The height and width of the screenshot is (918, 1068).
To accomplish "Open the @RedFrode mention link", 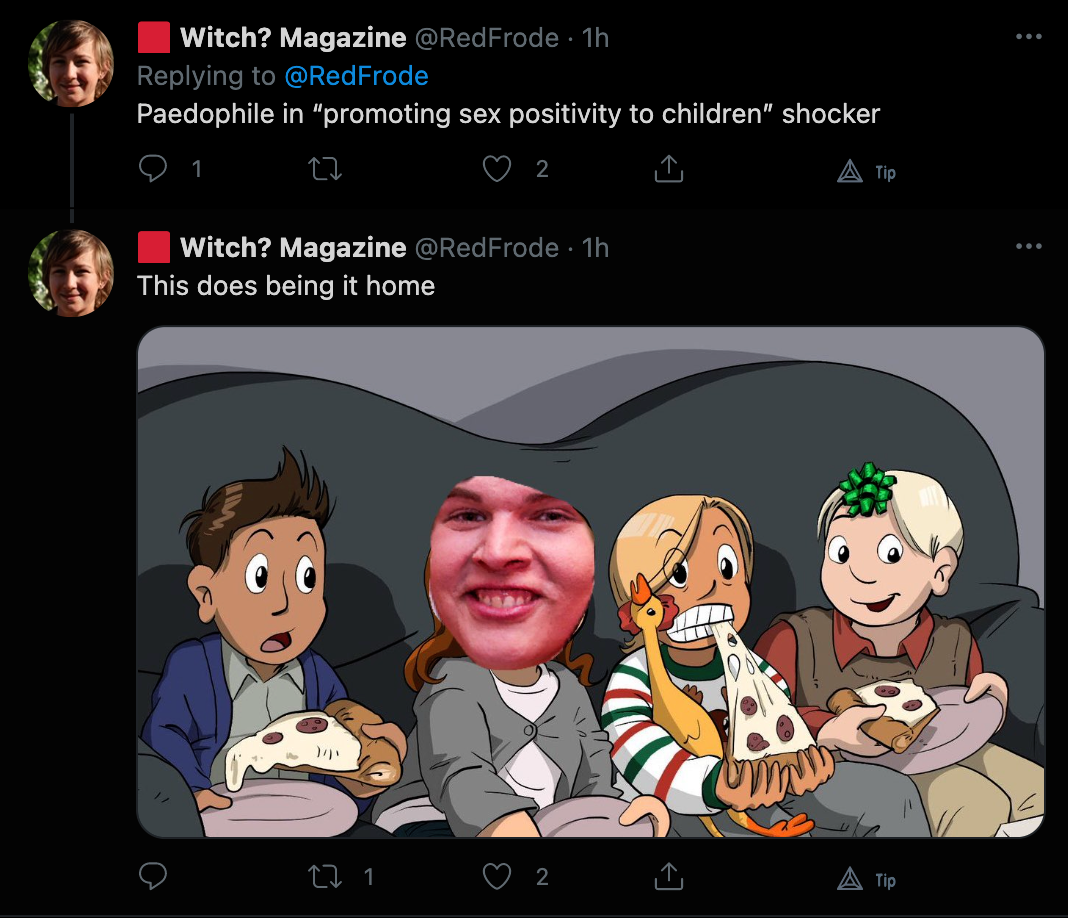I will pyautogui.click(x=356, y=76).
